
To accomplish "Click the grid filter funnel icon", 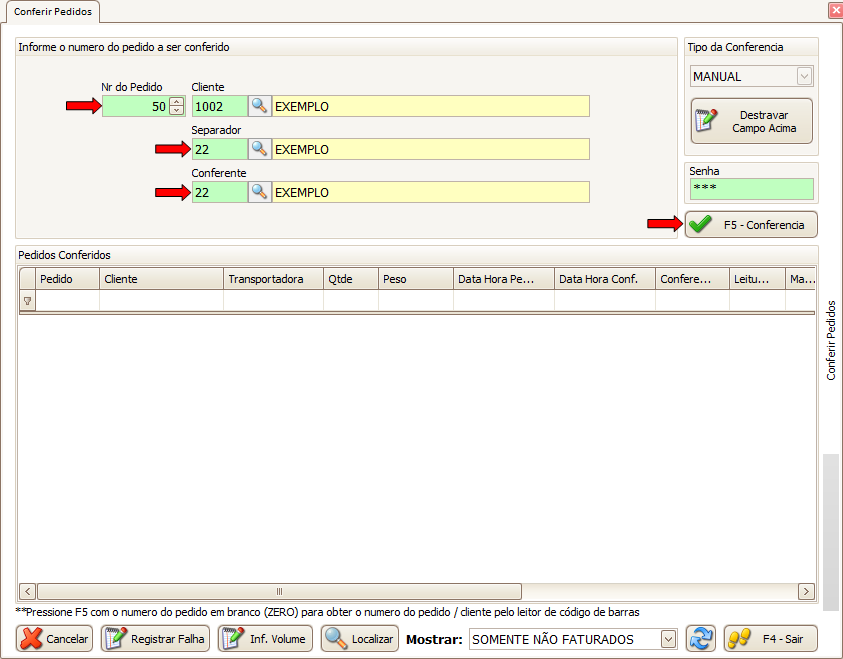I will coord(27,300).
